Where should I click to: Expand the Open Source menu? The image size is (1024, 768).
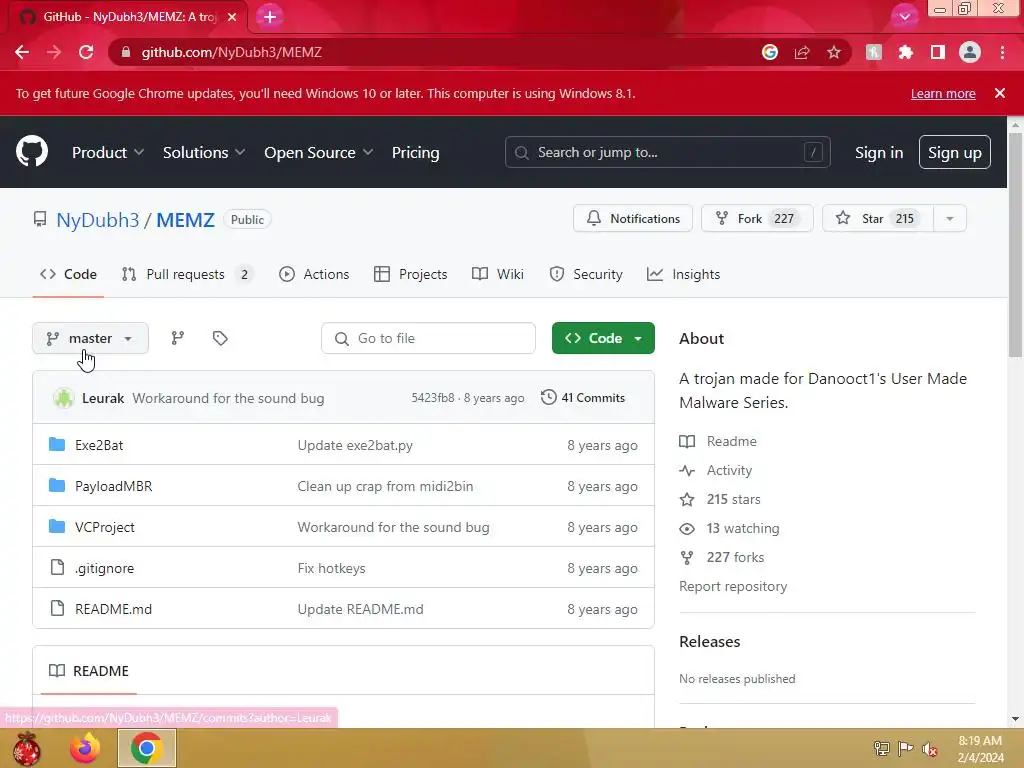(319, 152)
